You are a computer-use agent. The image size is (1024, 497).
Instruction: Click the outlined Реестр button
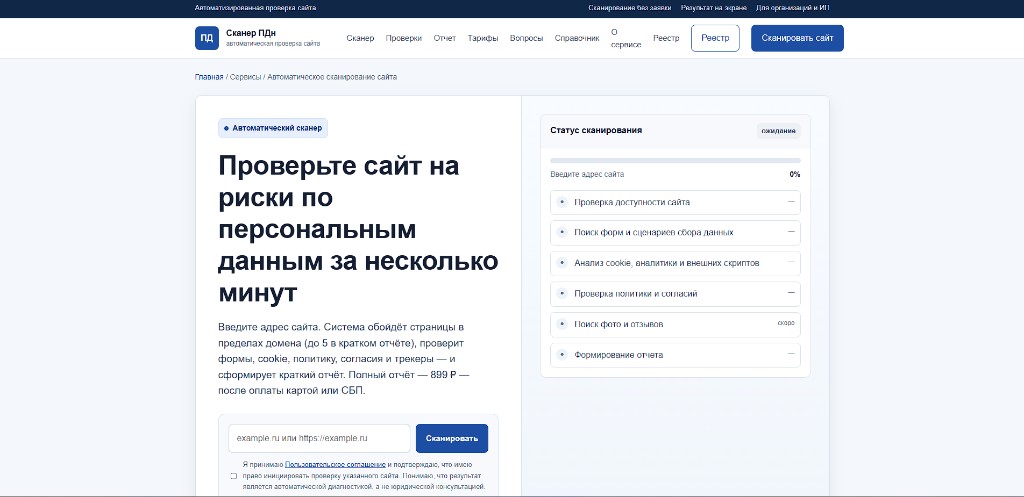715,38
